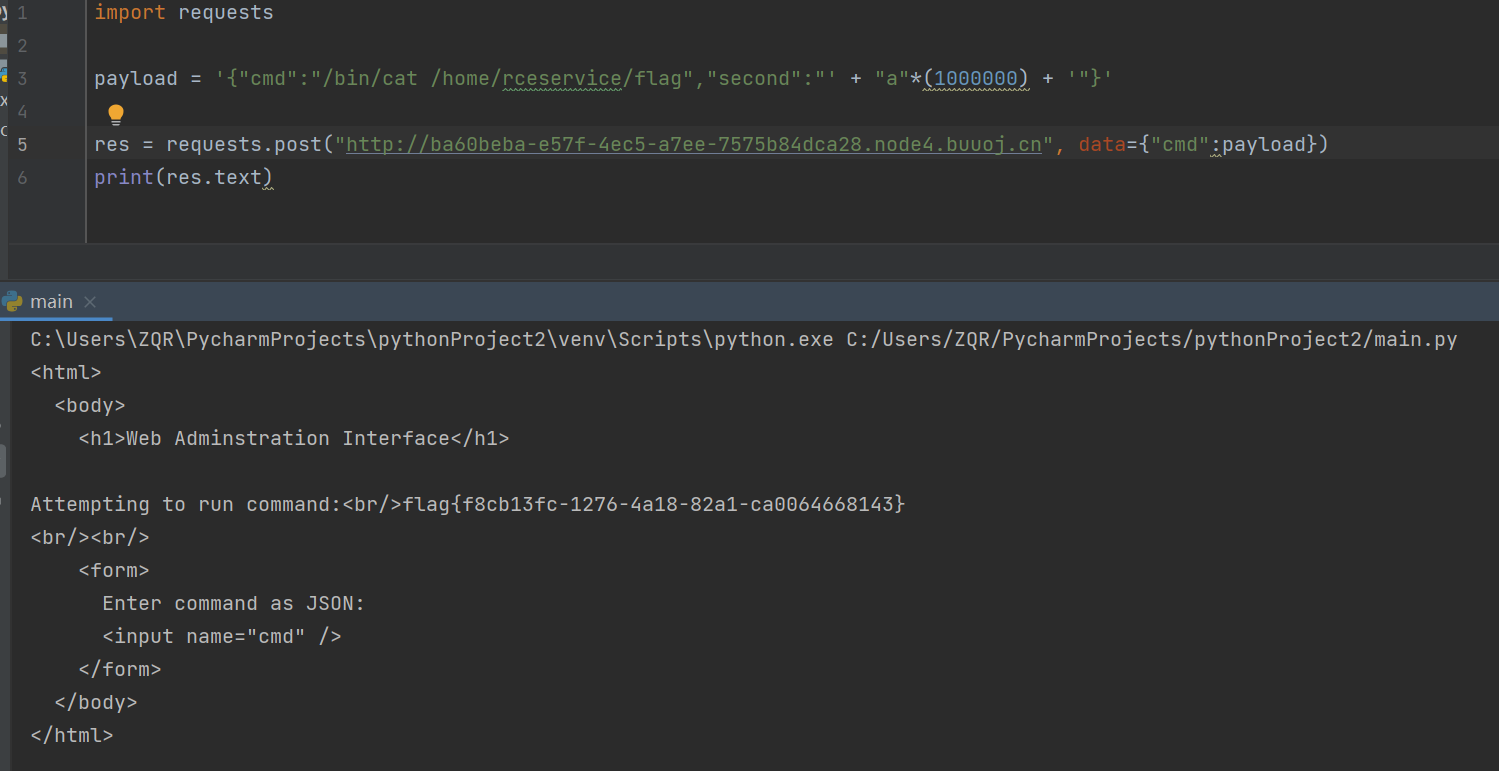Click the '<br/><br/>' output line
Screen dimensions: 1499x771
coord(90,537)
